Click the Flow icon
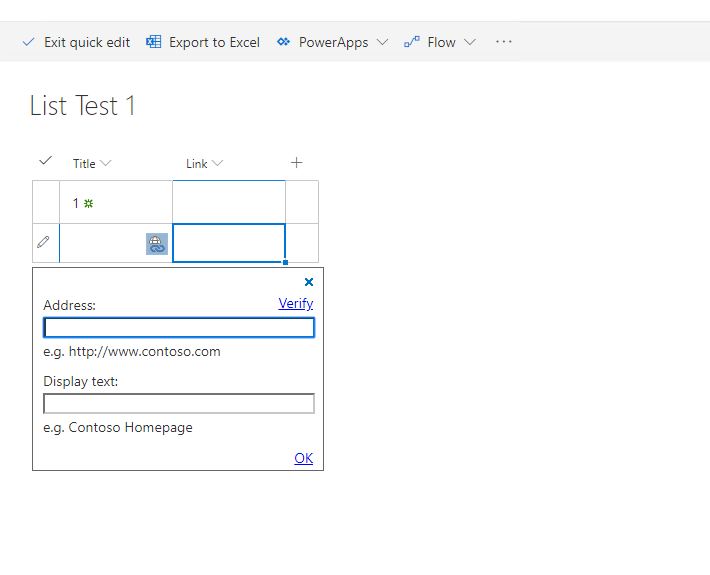 click(412, 42)
